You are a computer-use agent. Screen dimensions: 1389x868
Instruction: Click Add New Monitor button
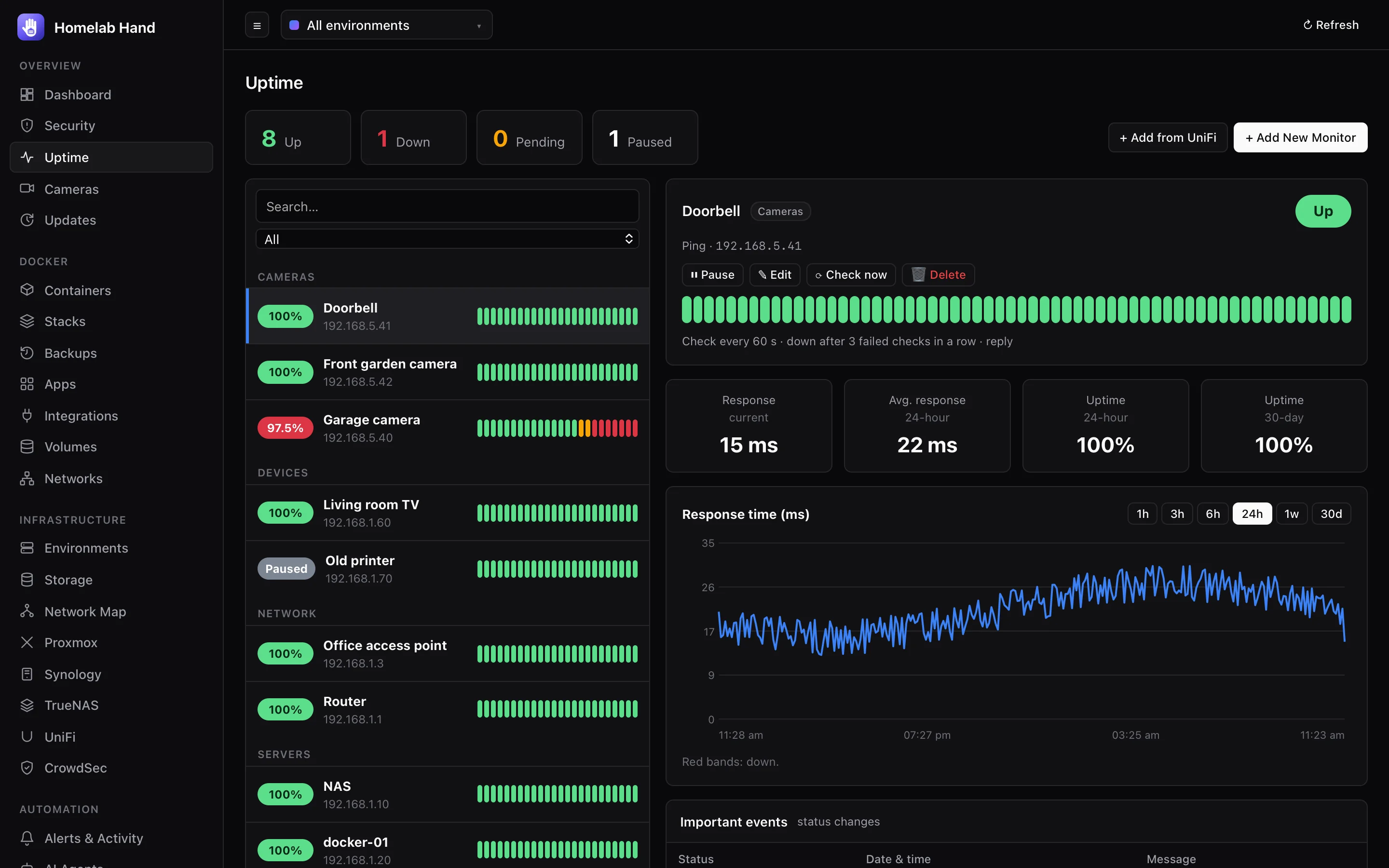tap(1300, 137)
